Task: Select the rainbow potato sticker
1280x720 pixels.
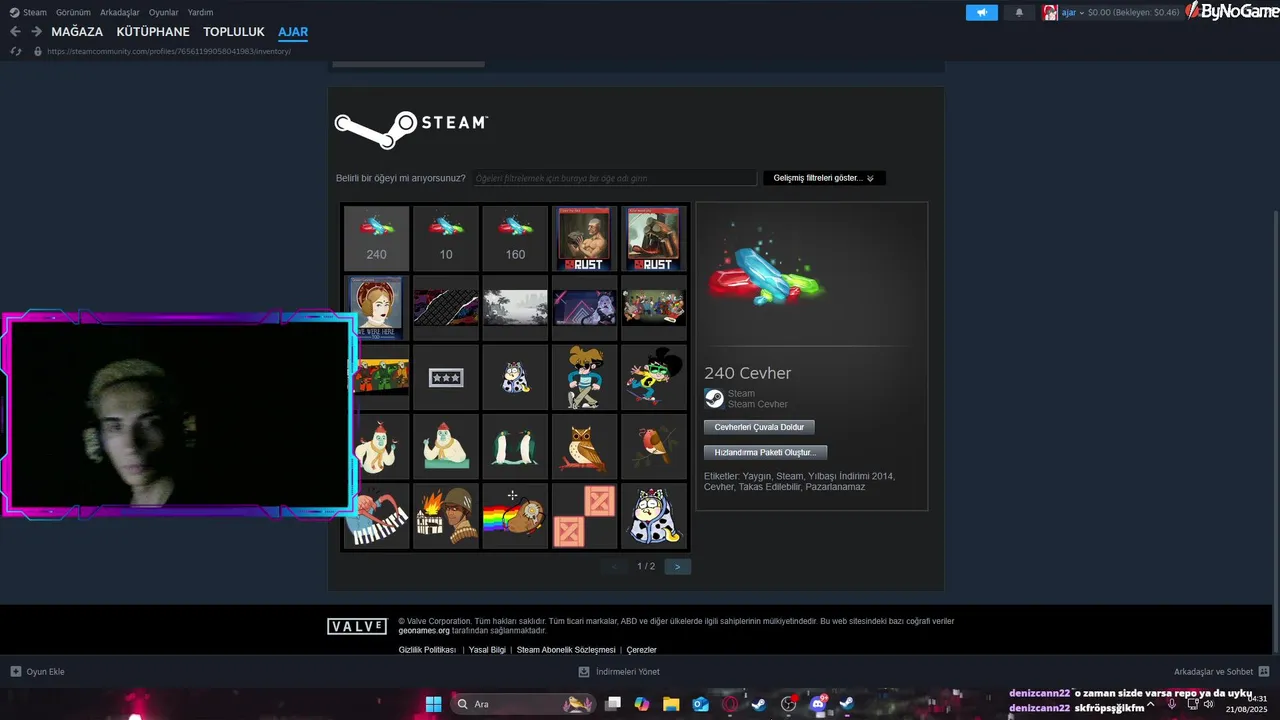Action: click(515, 516)
